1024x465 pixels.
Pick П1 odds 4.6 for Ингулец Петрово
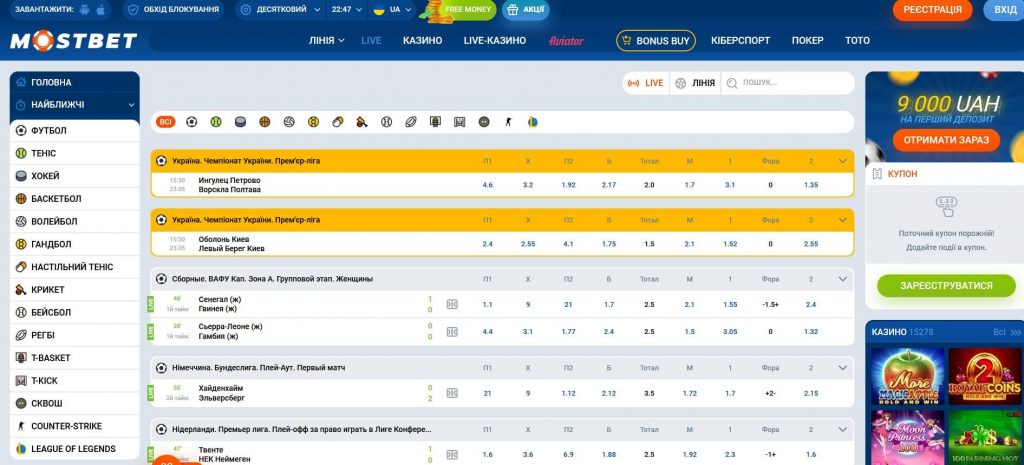pos(487,185)
